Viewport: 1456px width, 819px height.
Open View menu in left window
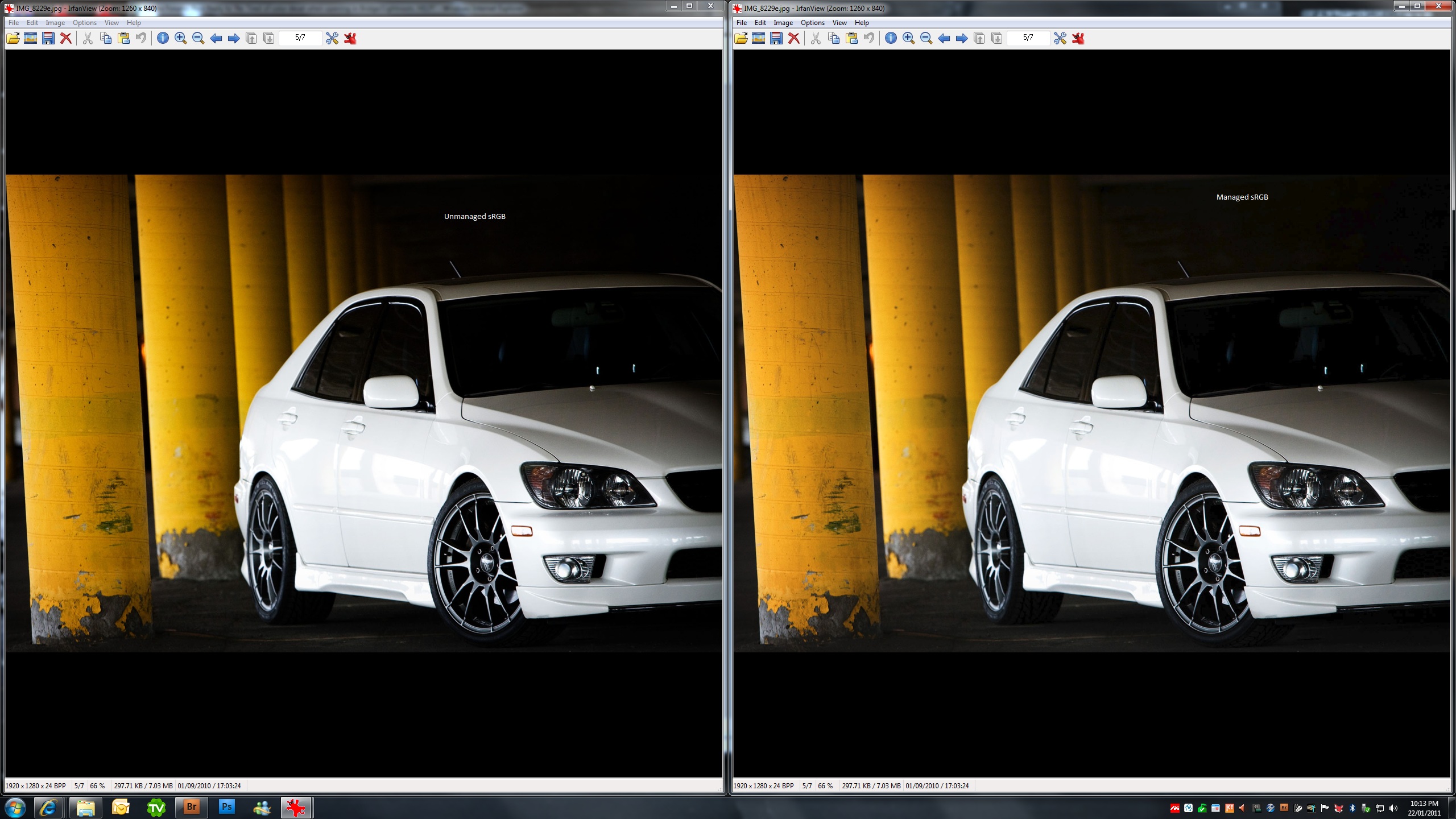pos(111,23)
